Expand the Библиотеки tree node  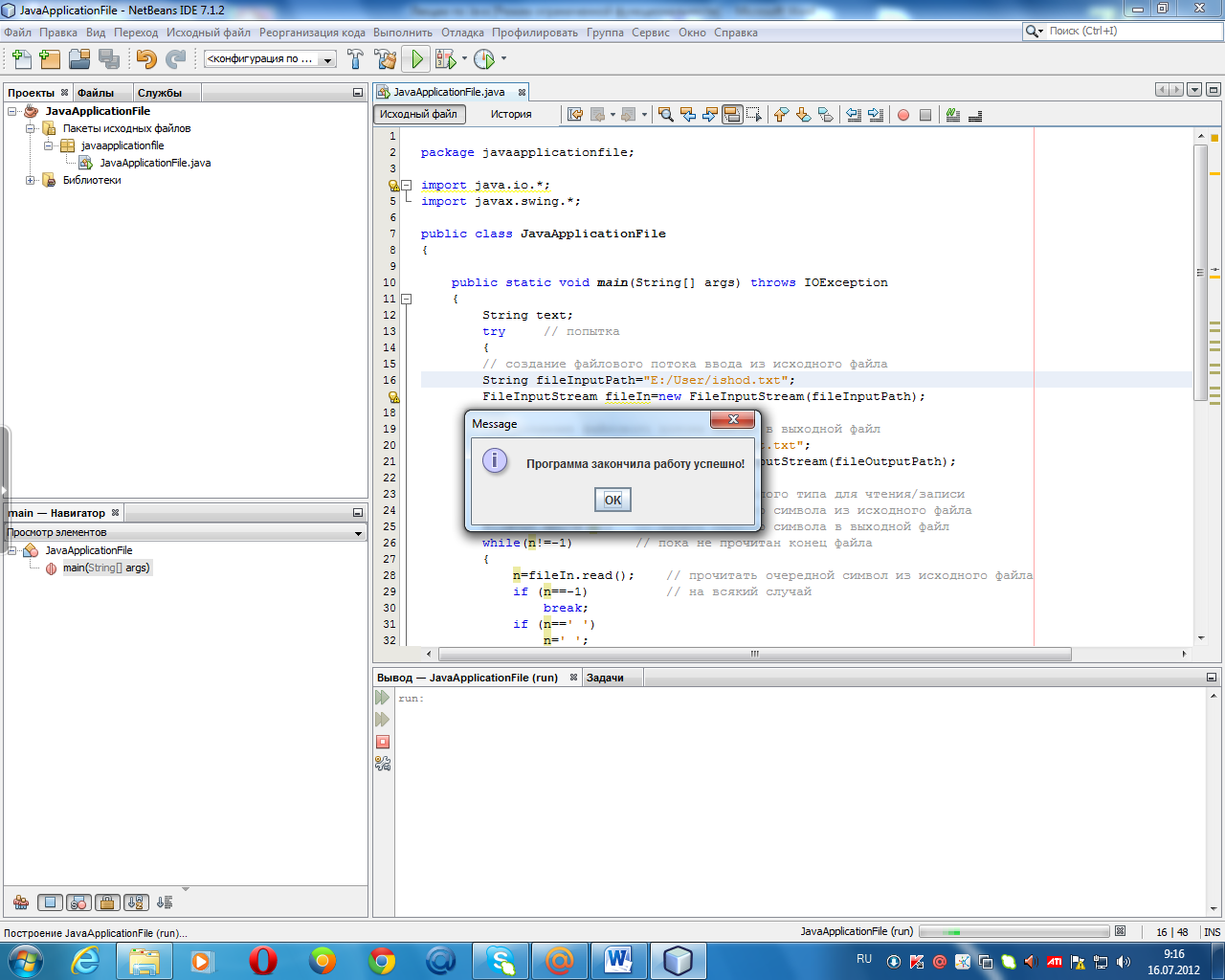click(x=31, y=180)
